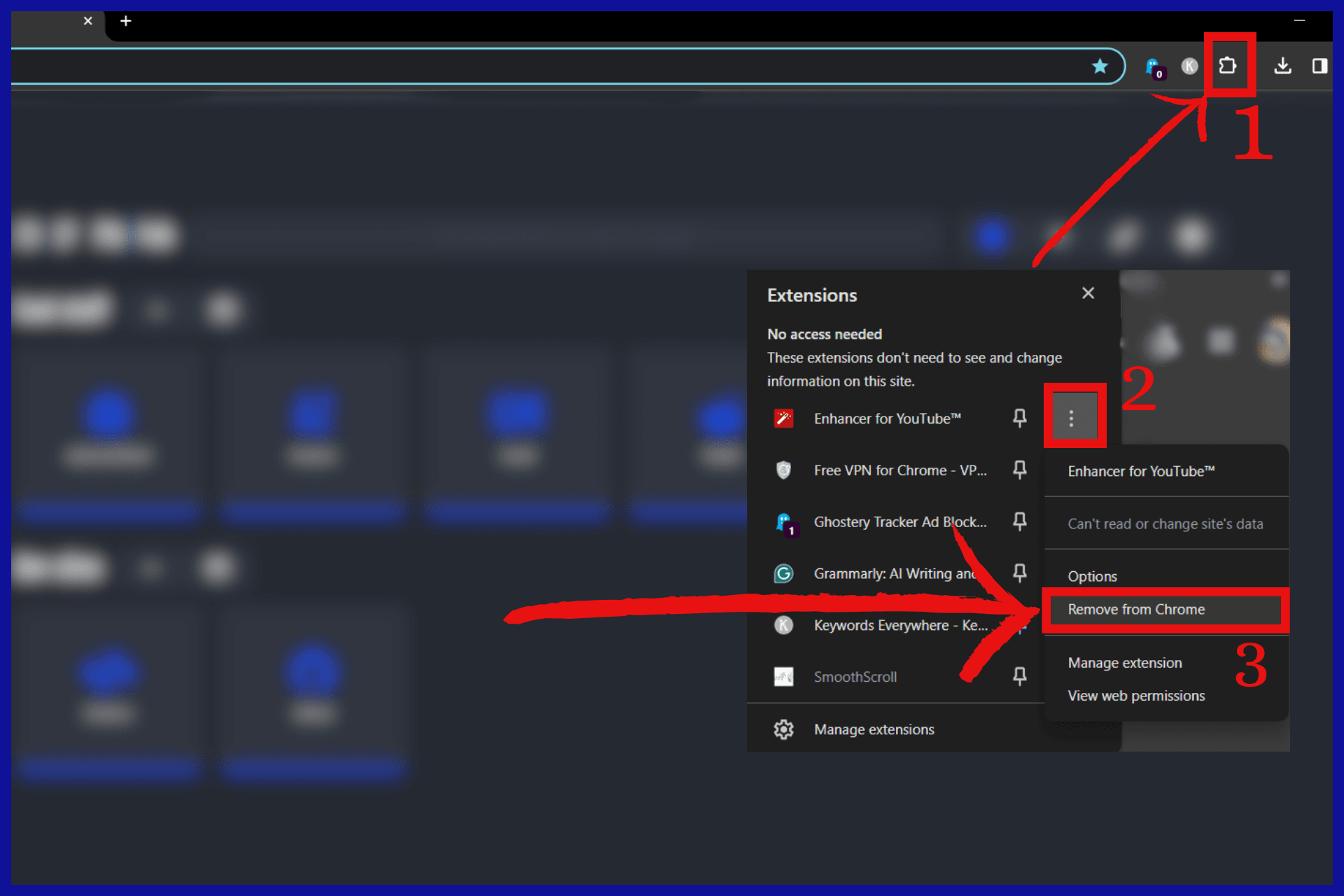The width and height of the screenshot is (1344, 896).
Task: Pin Ghostery Tracker Ad Blocker to toolbar
Action: pos(1020,521)
